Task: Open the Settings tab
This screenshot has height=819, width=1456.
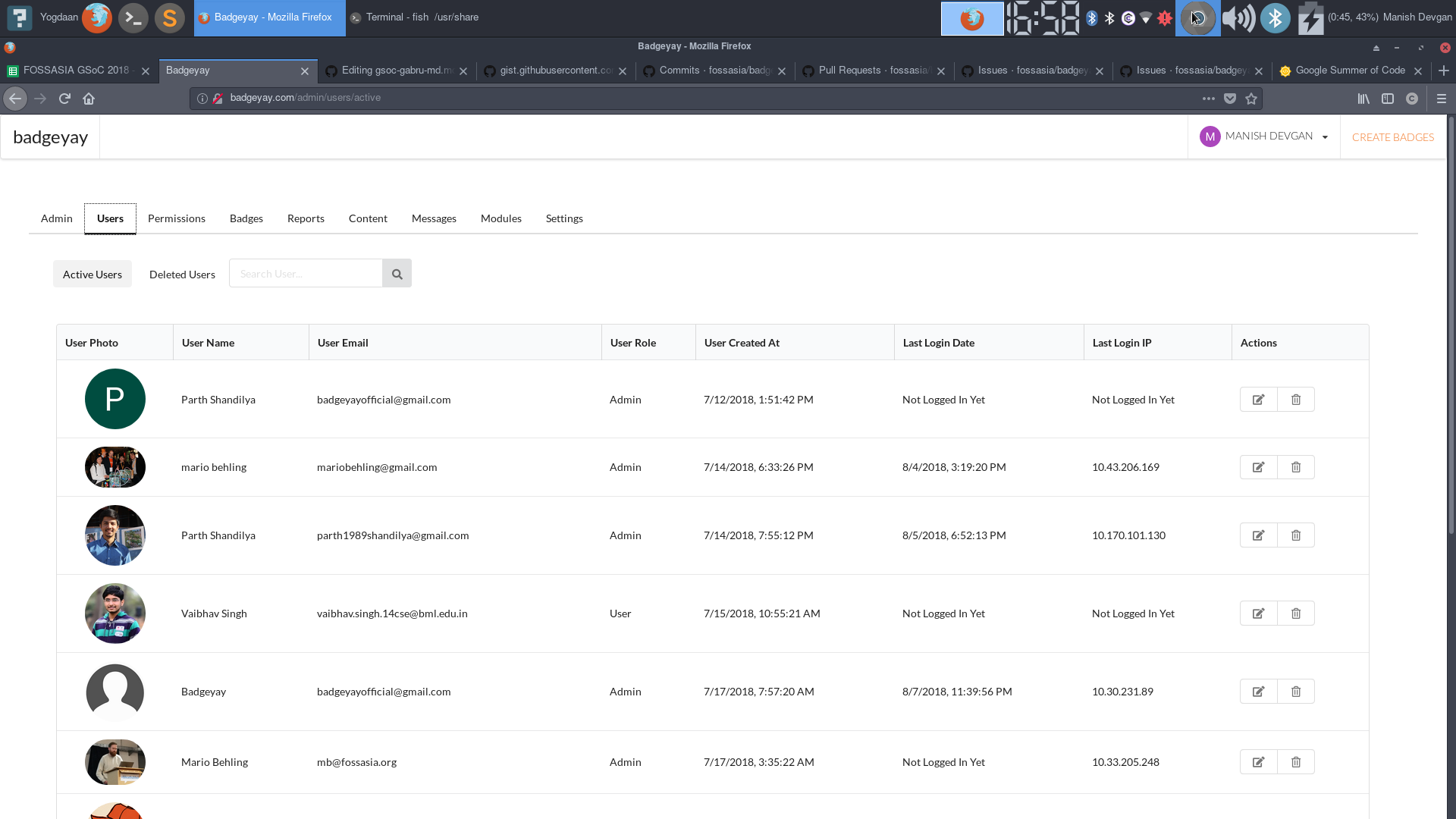Action: [x=564, y=218]
